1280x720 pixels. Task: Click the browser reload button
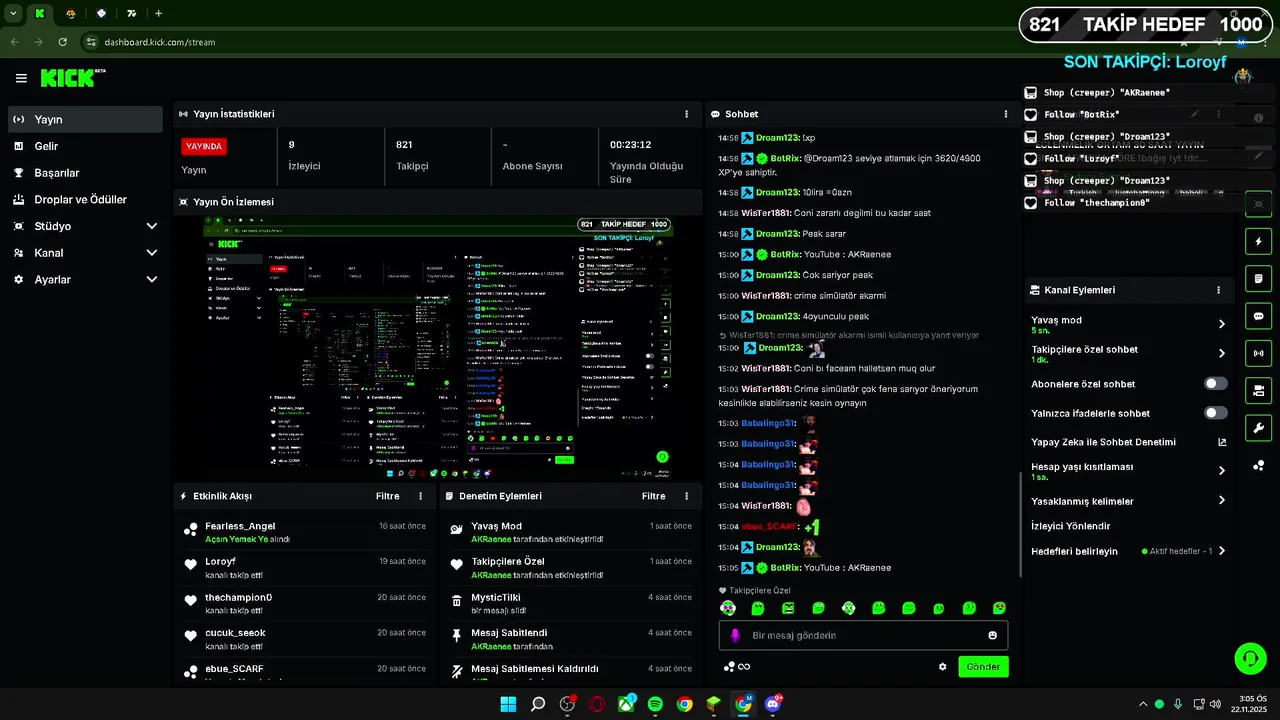point(63,42)
